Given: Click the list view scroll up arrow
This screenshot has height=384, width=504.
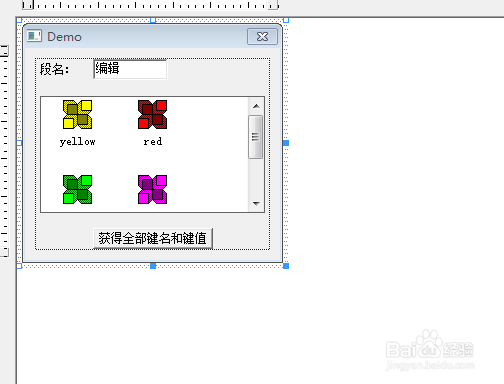Looking at the screenshot, I should [x=256, y=106].
